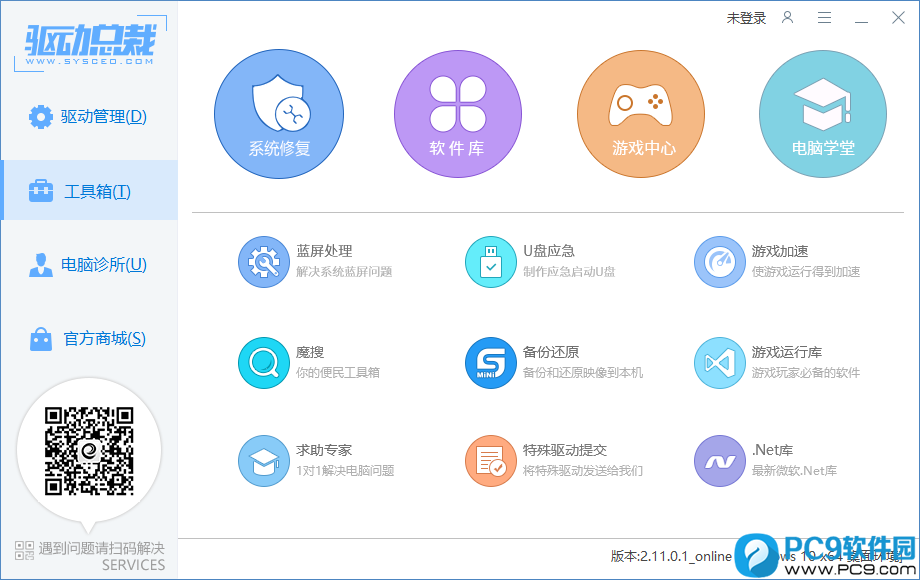The image size is (920, 580).
Task: Start the 游戏加速 game acceleration icon
Action: (x=719, y=261)
